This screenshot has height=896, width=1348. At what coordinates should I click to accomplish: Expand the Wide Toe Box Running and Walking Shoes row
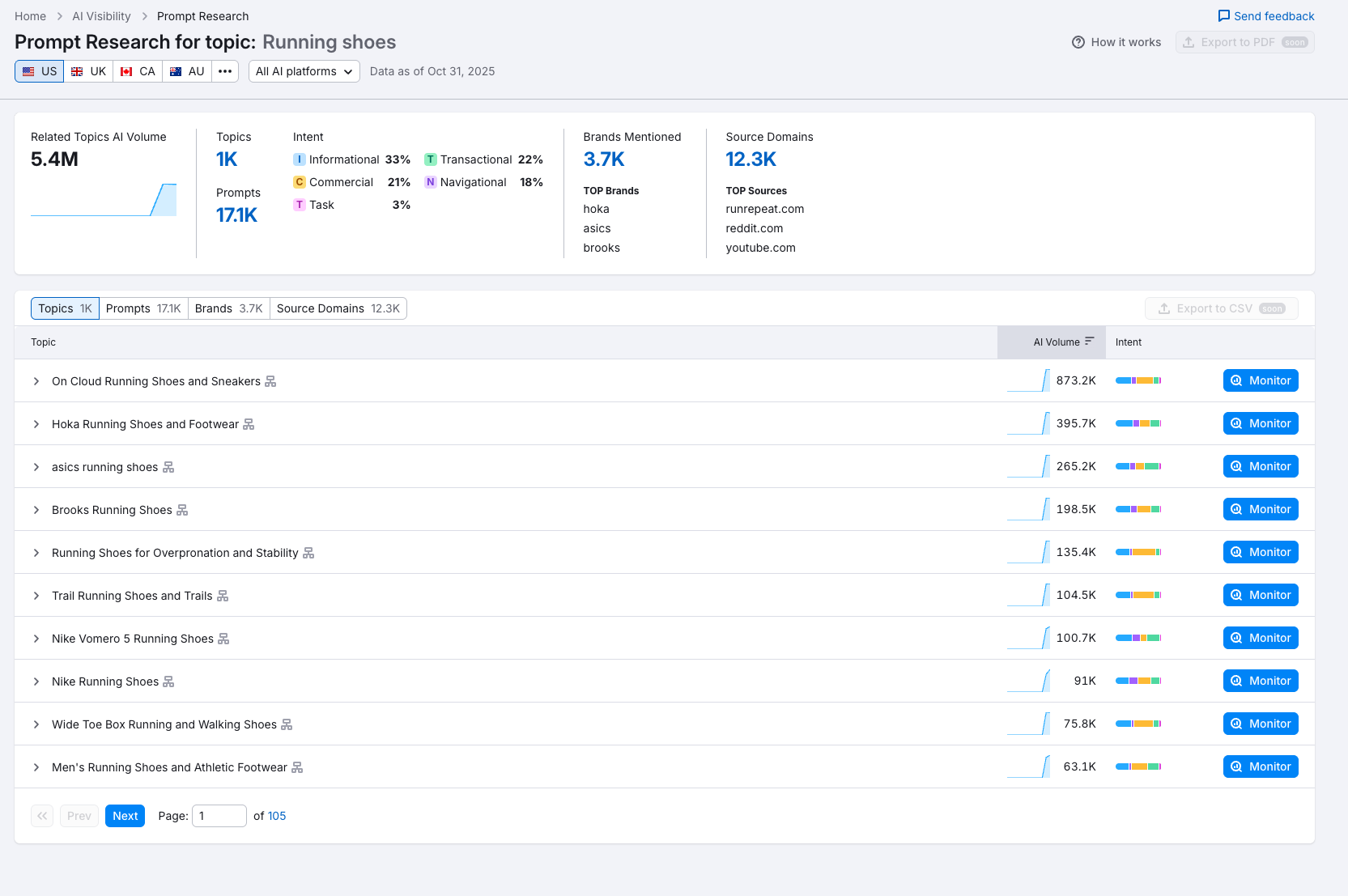point(36,724)
